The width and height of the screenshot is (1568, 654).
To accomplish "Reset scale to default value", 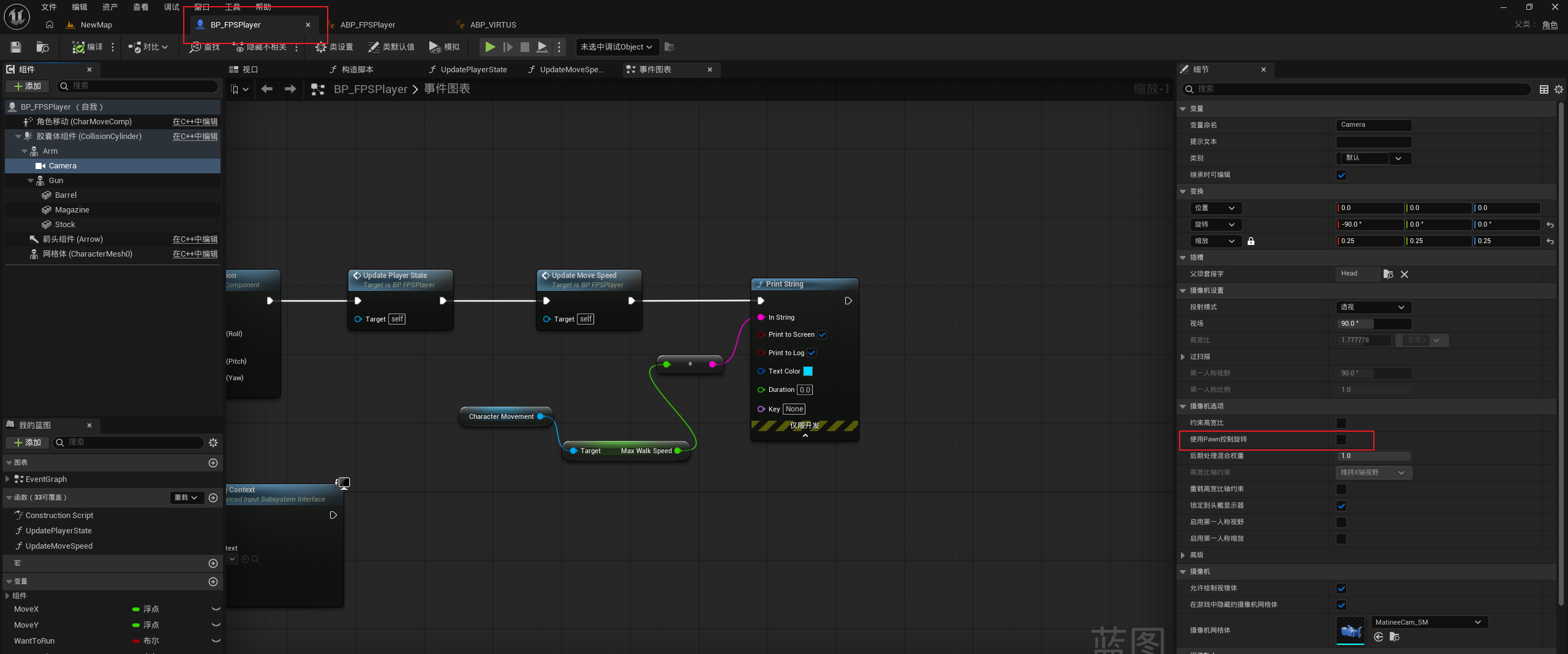I will click(x=1550, y=241).
